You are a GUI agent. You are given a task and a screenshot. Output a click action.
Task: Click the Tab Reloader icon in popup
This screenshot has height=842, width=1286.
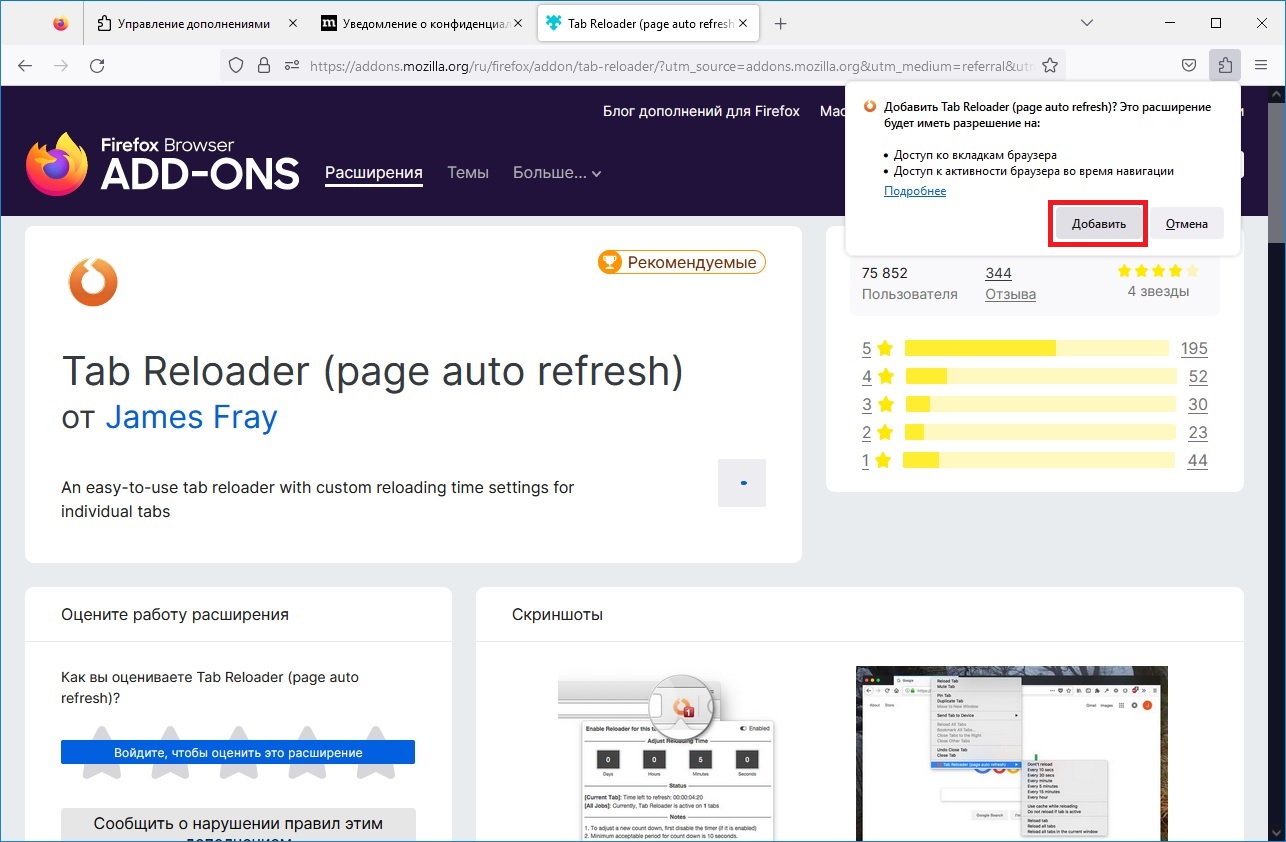coord(870,107)
